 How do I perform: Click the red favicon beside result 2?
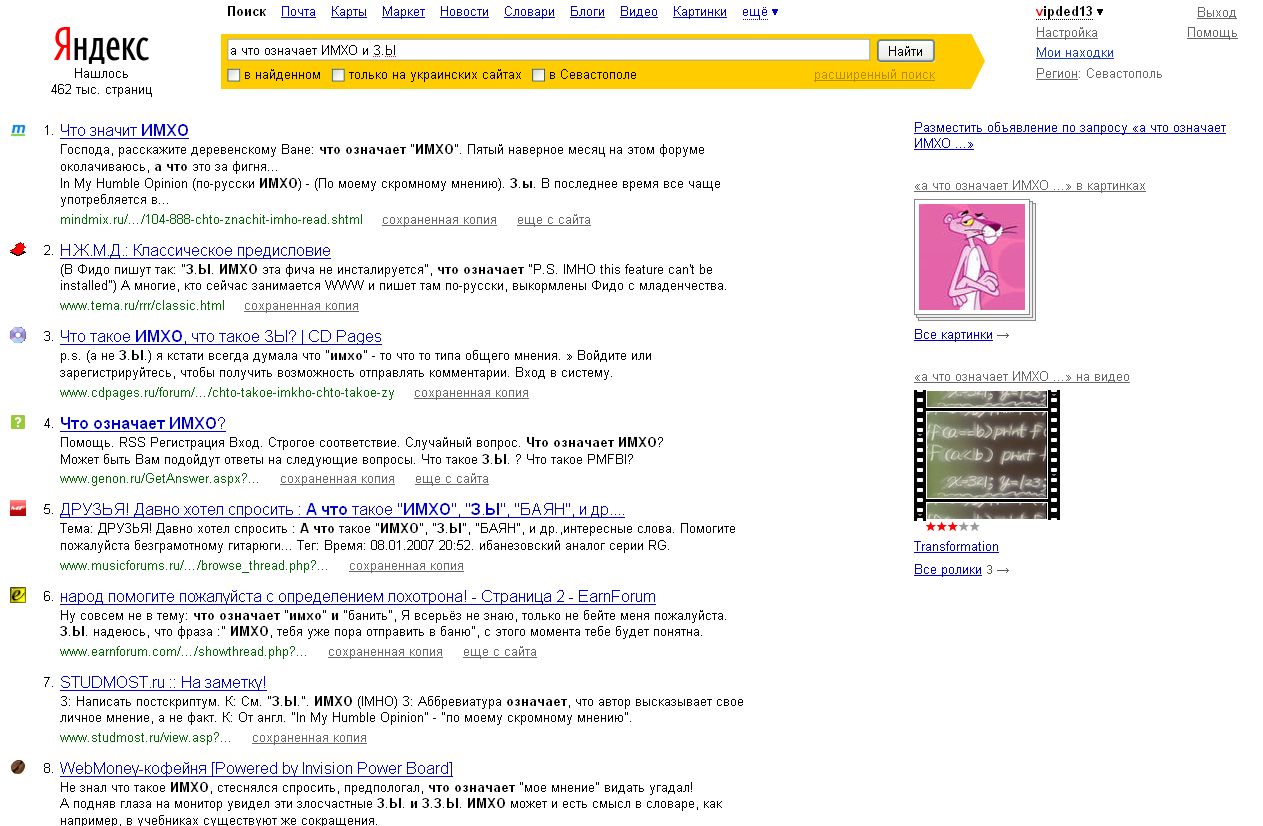18,250
